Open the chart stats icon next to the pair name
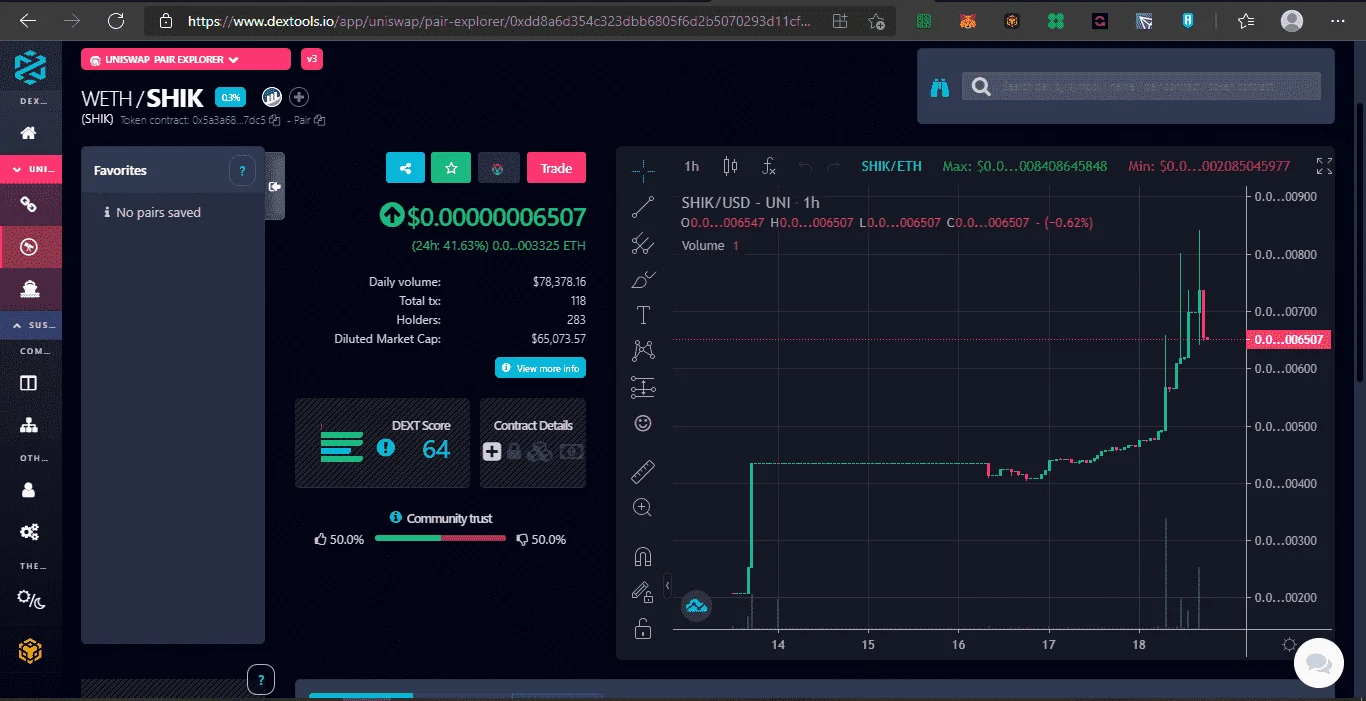 point(271,97)
